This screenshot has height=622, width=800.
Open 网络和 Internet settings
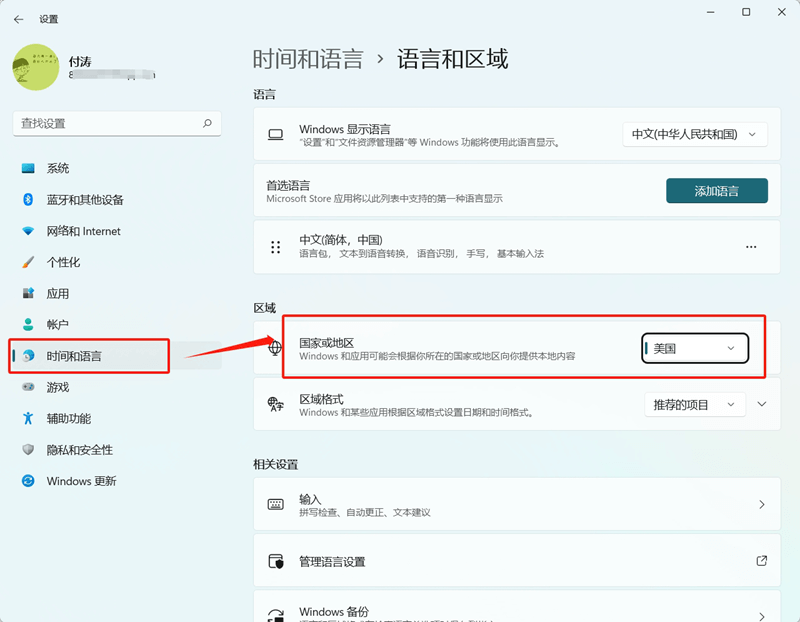117,231
